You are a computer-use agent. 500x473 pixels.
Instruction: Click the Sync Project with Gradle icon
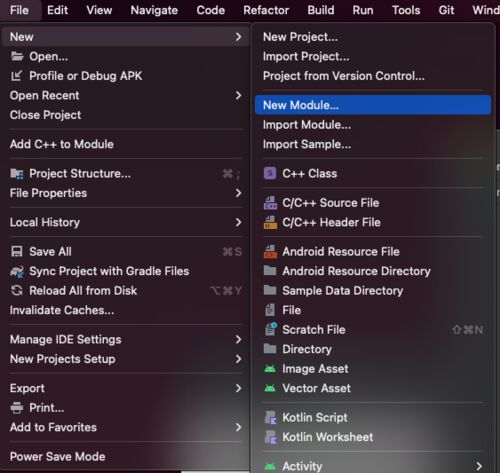tap(17, 271)
